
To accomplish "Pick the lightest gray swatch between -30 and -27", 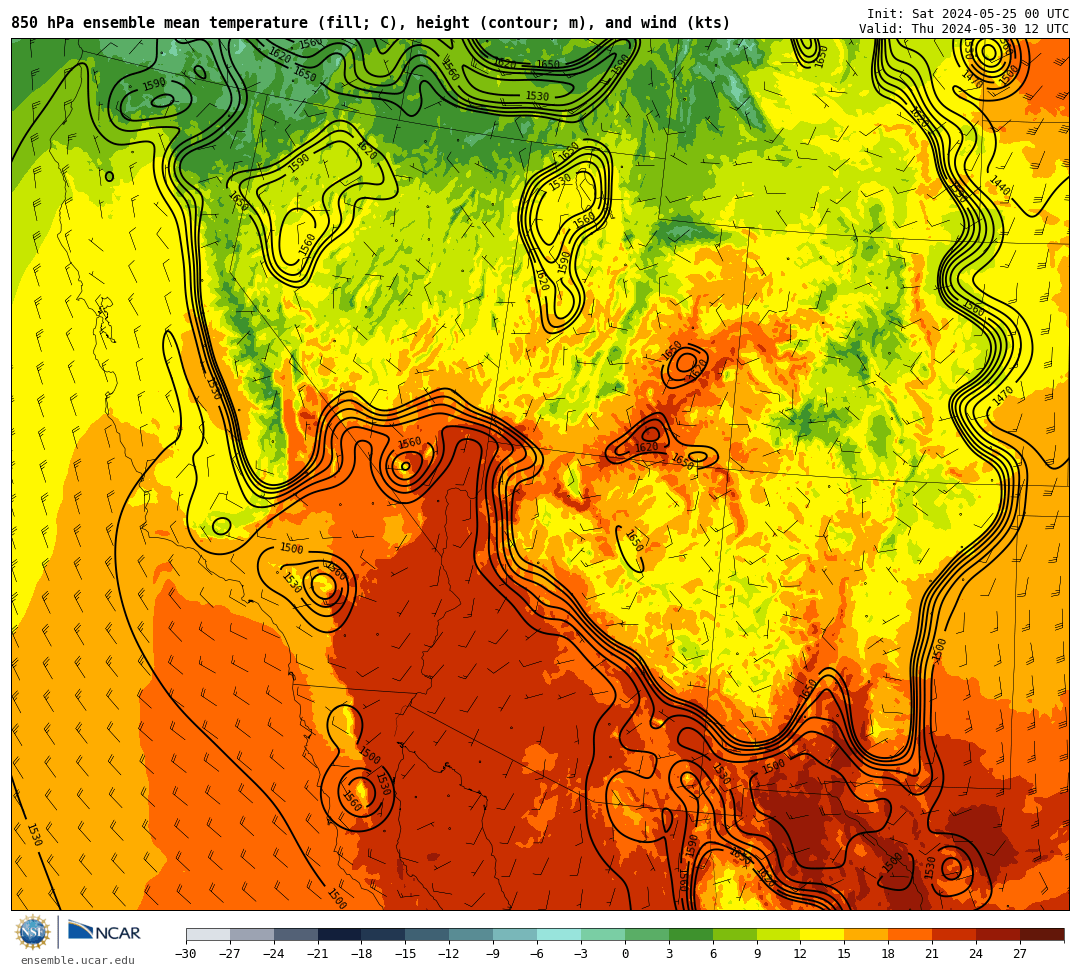I will pos(208,934).
